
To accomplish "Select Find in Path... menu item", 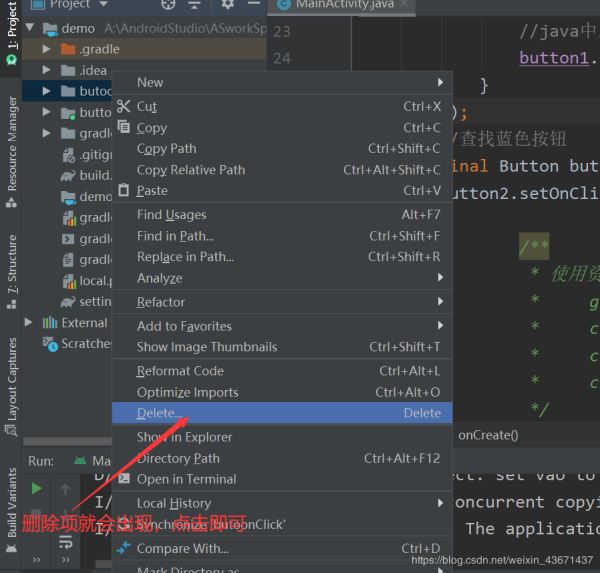I will click(x=282, y=236).
